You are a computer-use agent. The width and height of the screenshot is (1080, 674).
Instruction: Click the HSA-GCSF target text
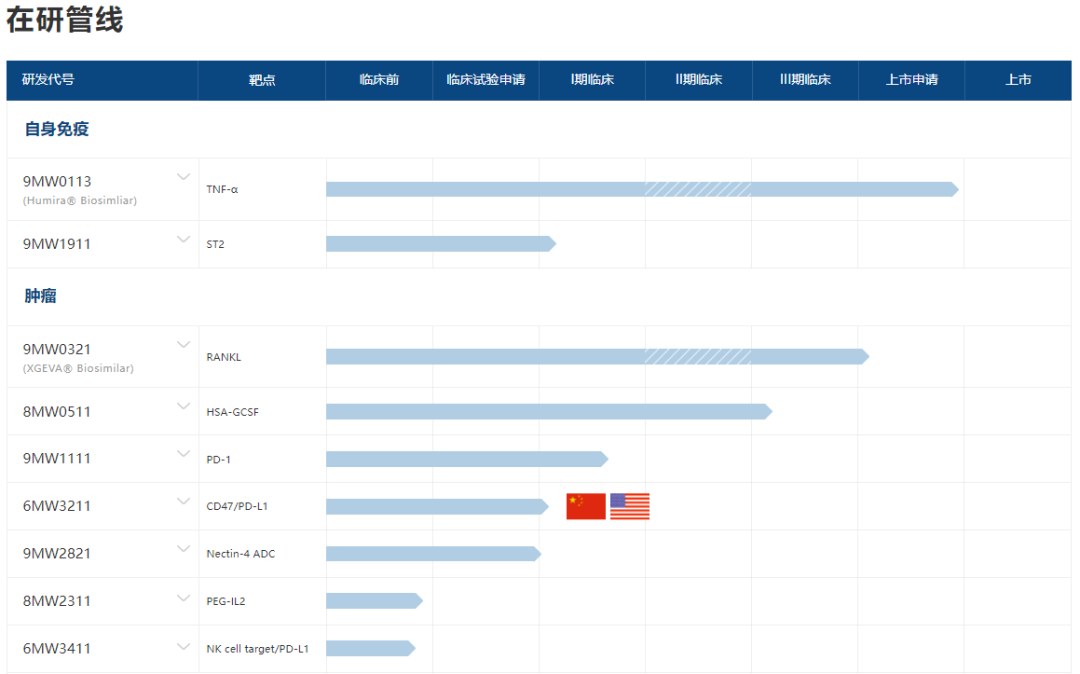pos(233,412)
